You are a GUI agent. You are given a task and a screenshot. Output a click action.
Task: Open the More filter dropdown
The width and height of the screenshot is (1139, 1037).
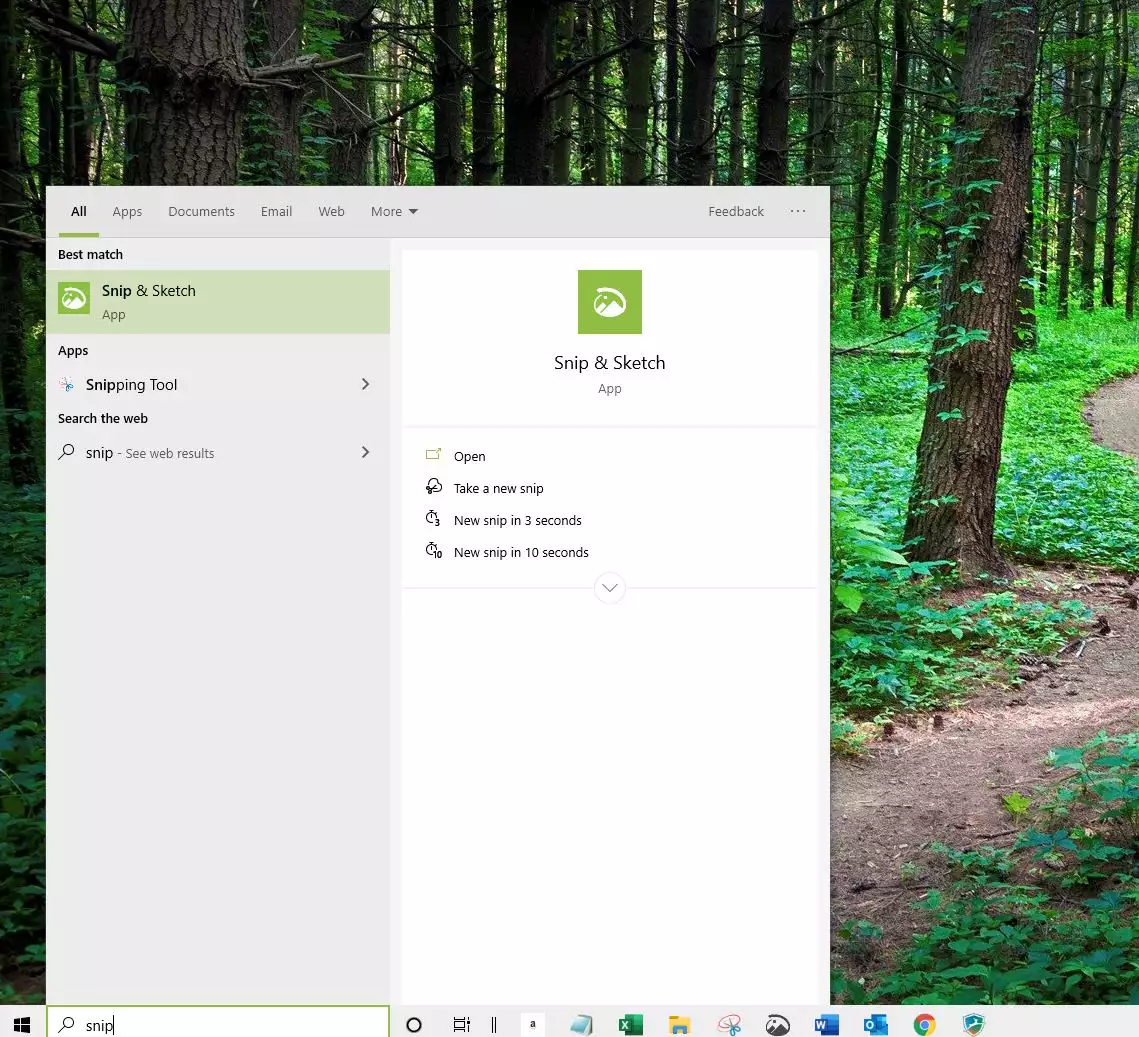tap(394, 211)
